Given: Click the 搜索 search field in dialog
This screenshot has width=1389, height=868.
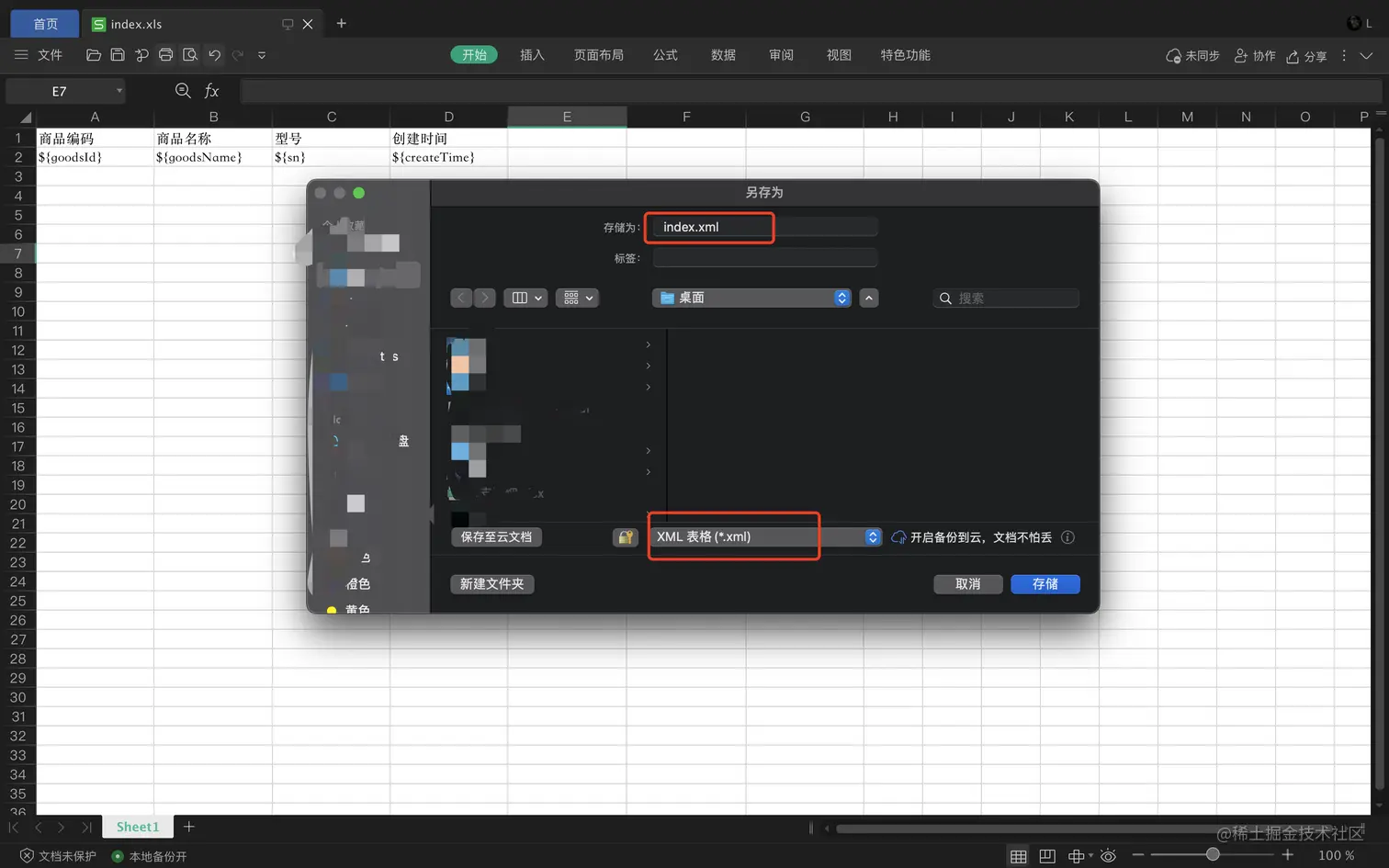Looking at the screenshot, I should (x=1006, y=299).
